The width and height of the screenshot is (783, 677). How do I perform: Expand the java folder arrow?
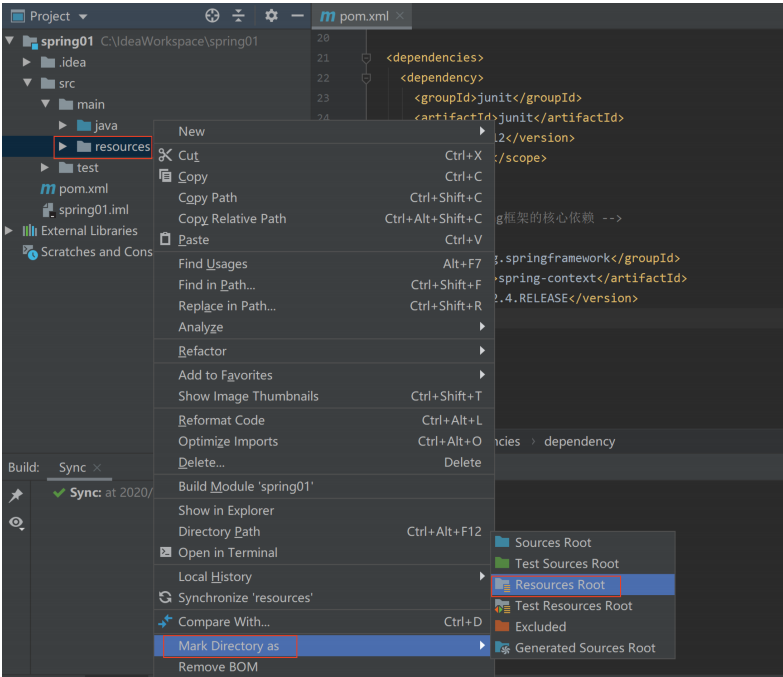tap(63, 125)
